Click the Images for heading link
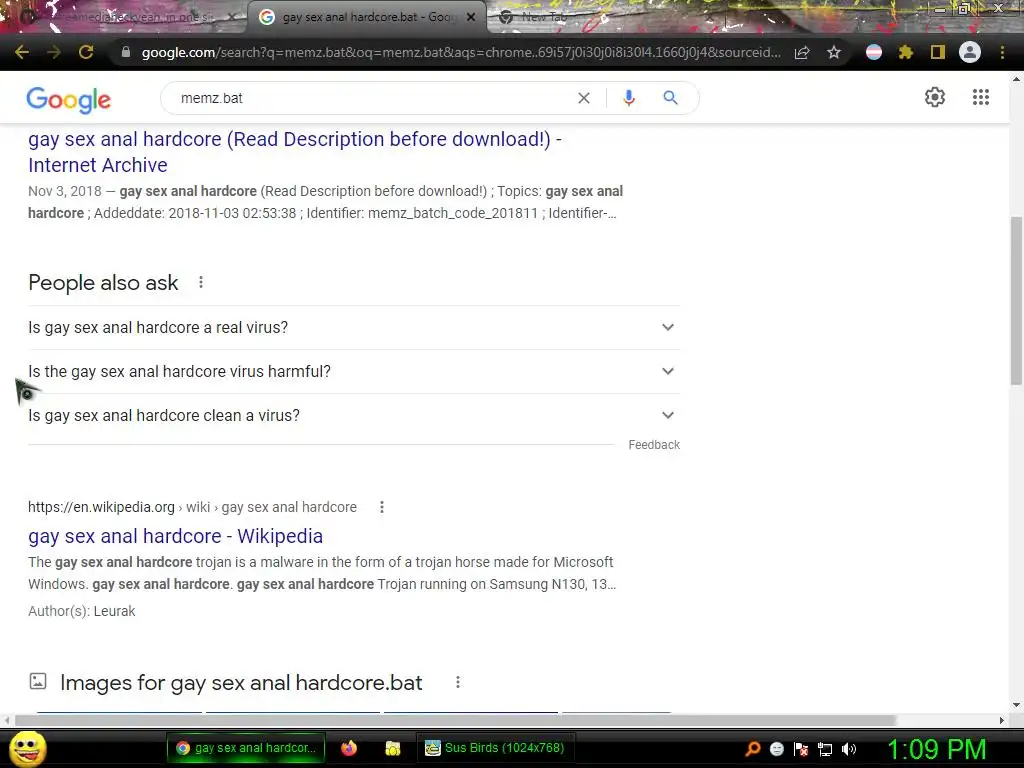 click(241, 682)
